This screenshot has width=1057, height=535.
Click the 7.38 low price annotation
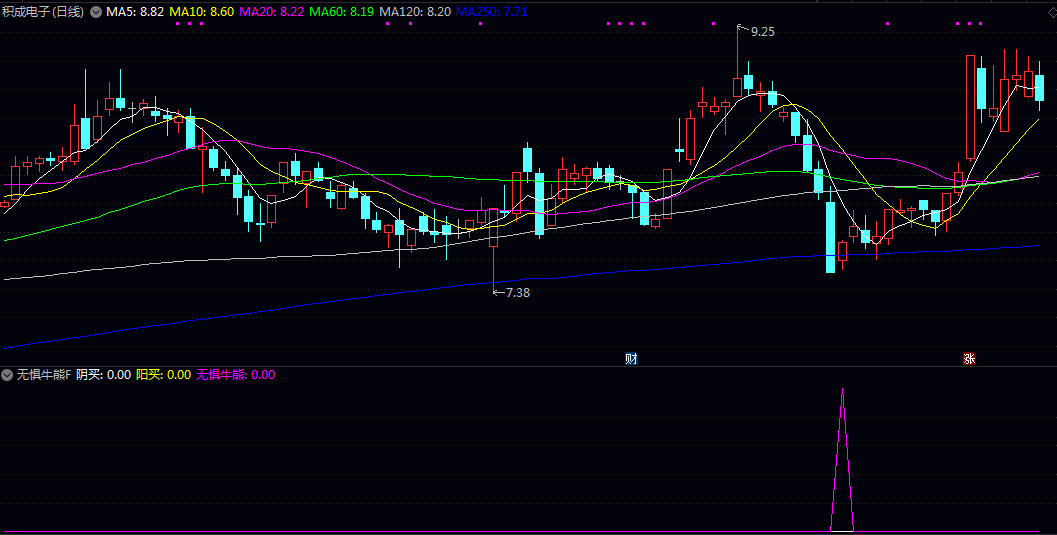pos(517,292)
